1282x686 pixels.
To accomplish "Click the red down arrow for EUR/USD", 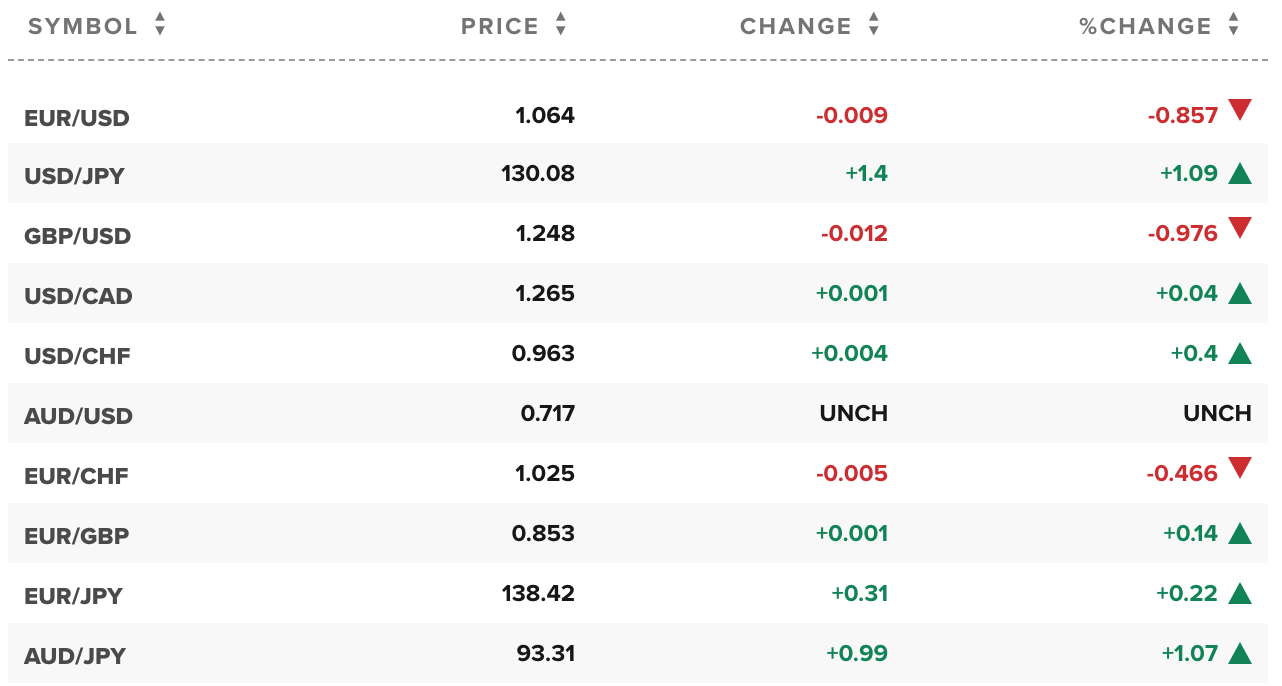I will click(1240, 109).
